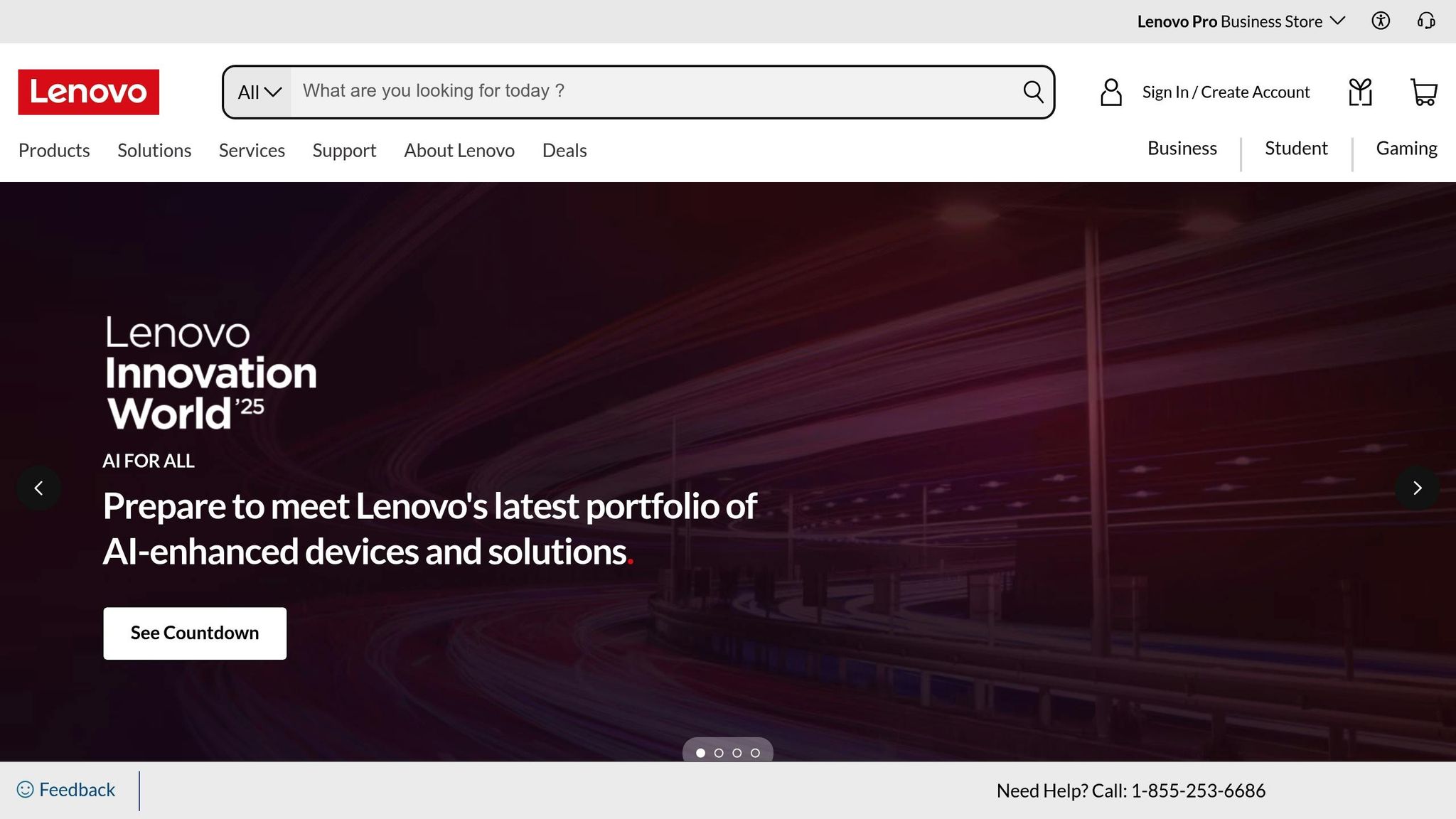The image size is (1456, 819).
Task: Open the Deals menu
Action: (x=564, y=151)
